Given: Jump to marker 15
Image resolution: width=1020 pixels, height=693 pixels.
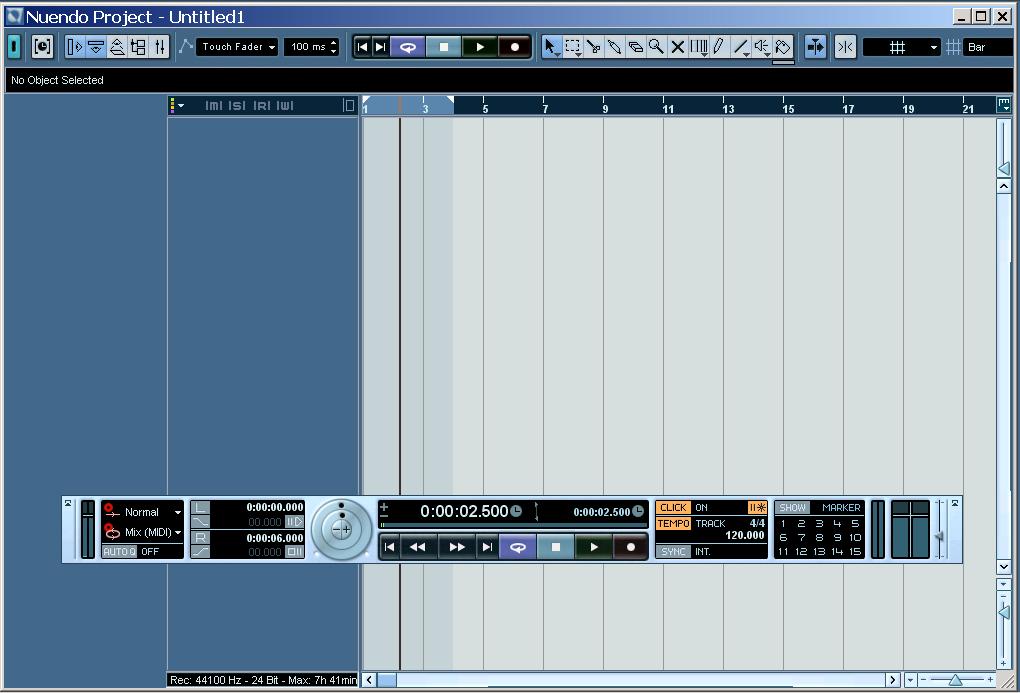Looking at the screenshot, I should point(855,552).
